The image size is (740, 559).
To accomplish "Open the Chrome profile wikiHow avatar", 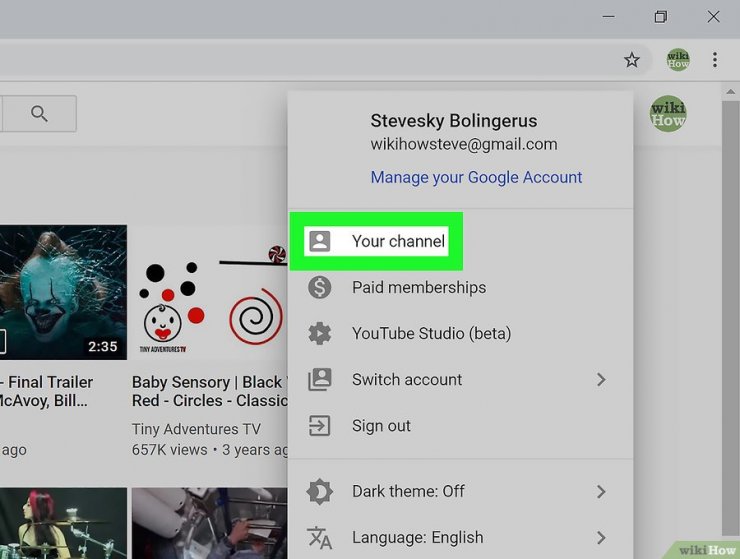I will pos(678,60).
